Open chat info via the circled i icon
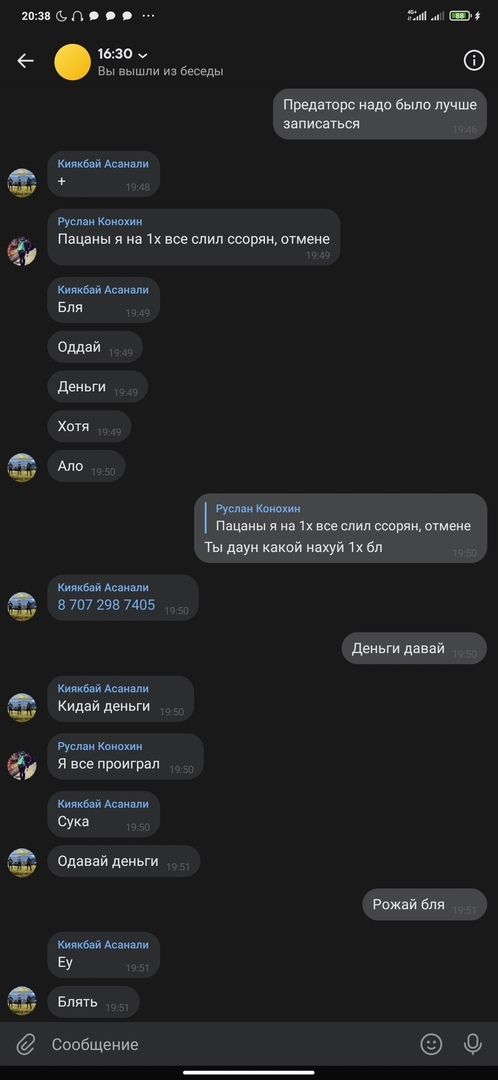Image resolution: width=498 pixels, height=1080 pixels. [x=474, y=61]
